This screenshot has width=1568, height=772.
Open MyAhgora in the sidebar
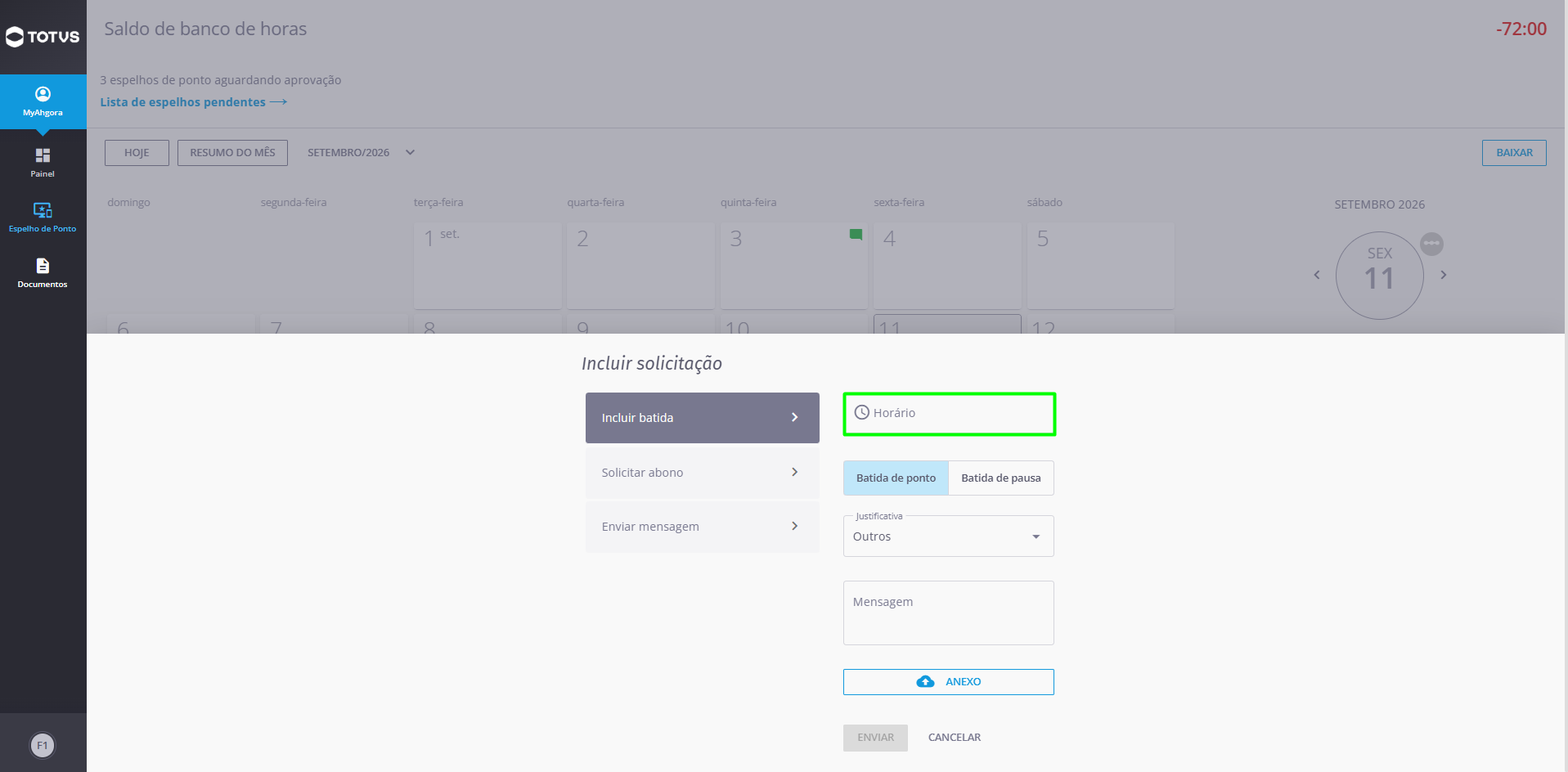click(x=43, y=101)
